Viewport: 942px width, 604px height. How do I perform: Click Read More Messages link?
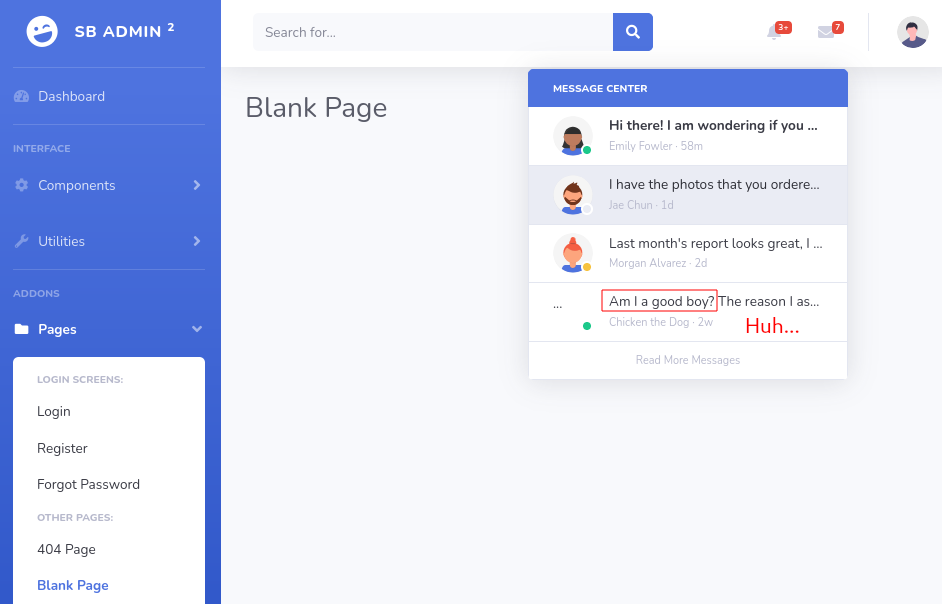[x=688, y=360]
